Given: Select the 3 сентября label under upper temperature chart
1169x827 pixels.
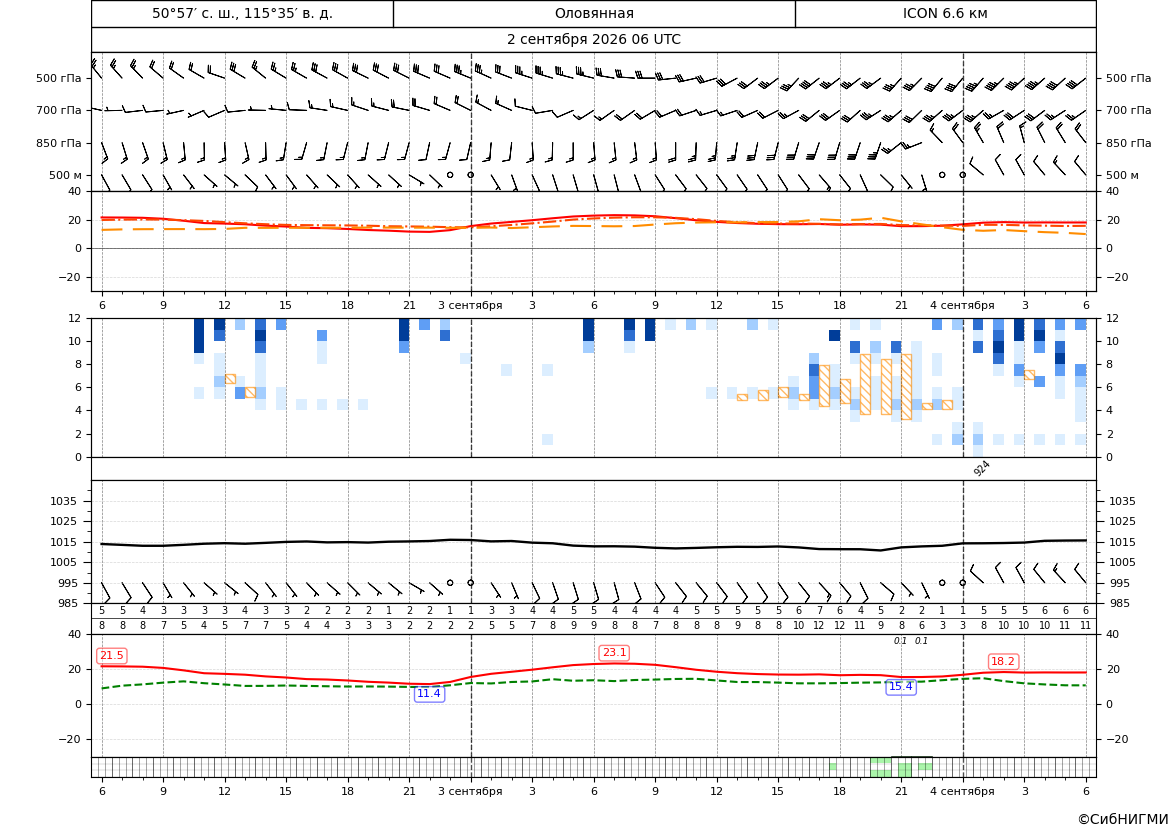Looking at the screenshot, I should tap(470, 305).
